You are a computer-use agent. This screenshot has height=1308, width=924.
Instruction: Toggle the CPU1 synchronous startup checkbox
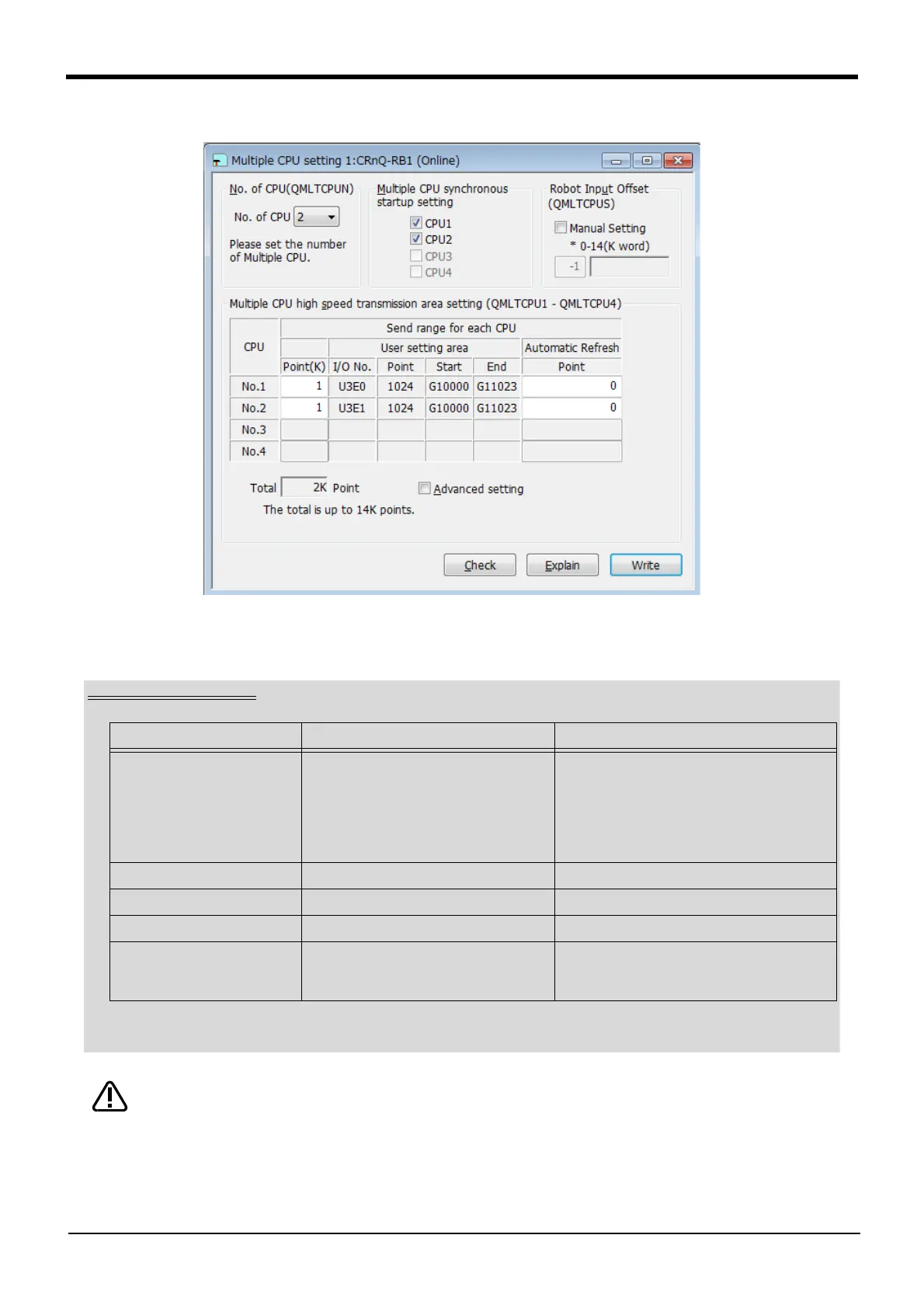(x=416, y=223)
